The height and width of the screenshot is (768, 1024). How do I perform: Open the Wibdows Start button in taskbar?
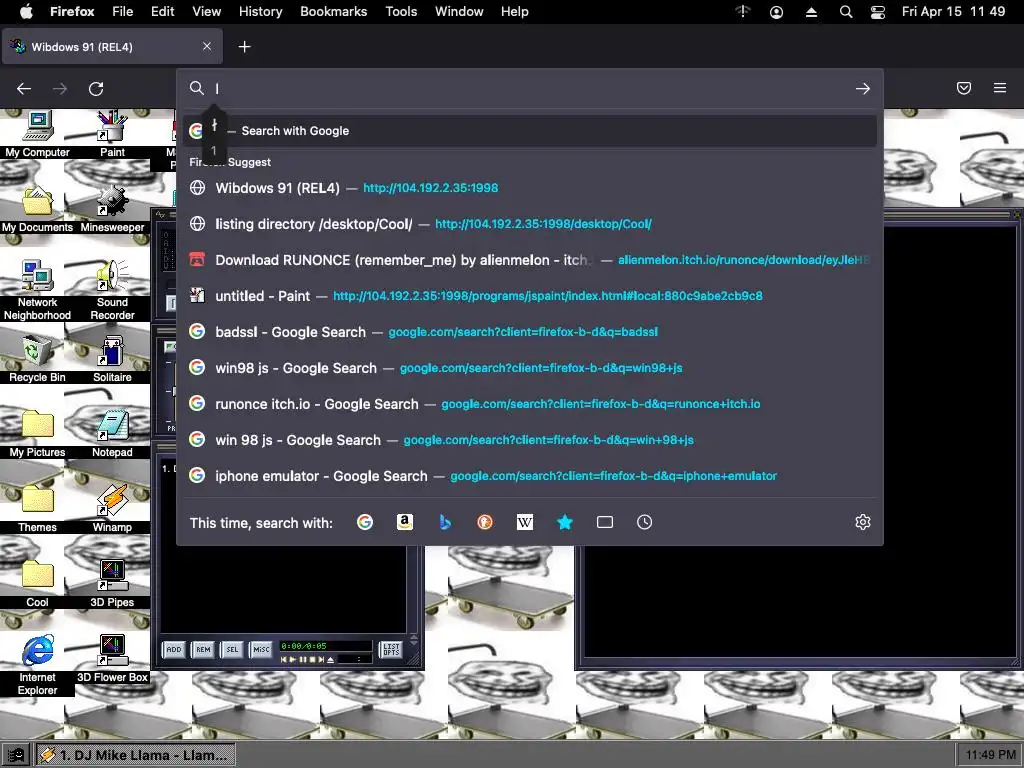point(16,755)
